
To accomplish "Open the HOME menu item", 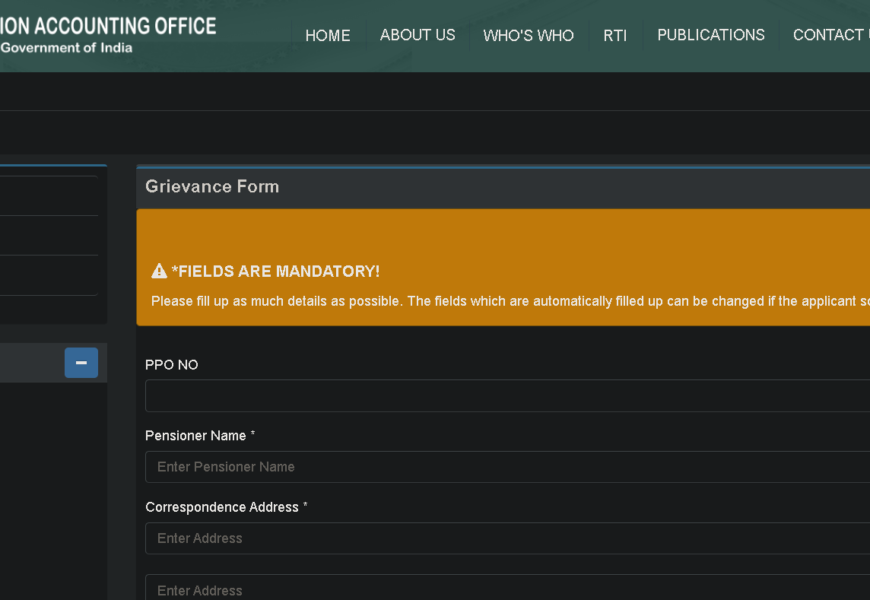I will click(327, 36).
